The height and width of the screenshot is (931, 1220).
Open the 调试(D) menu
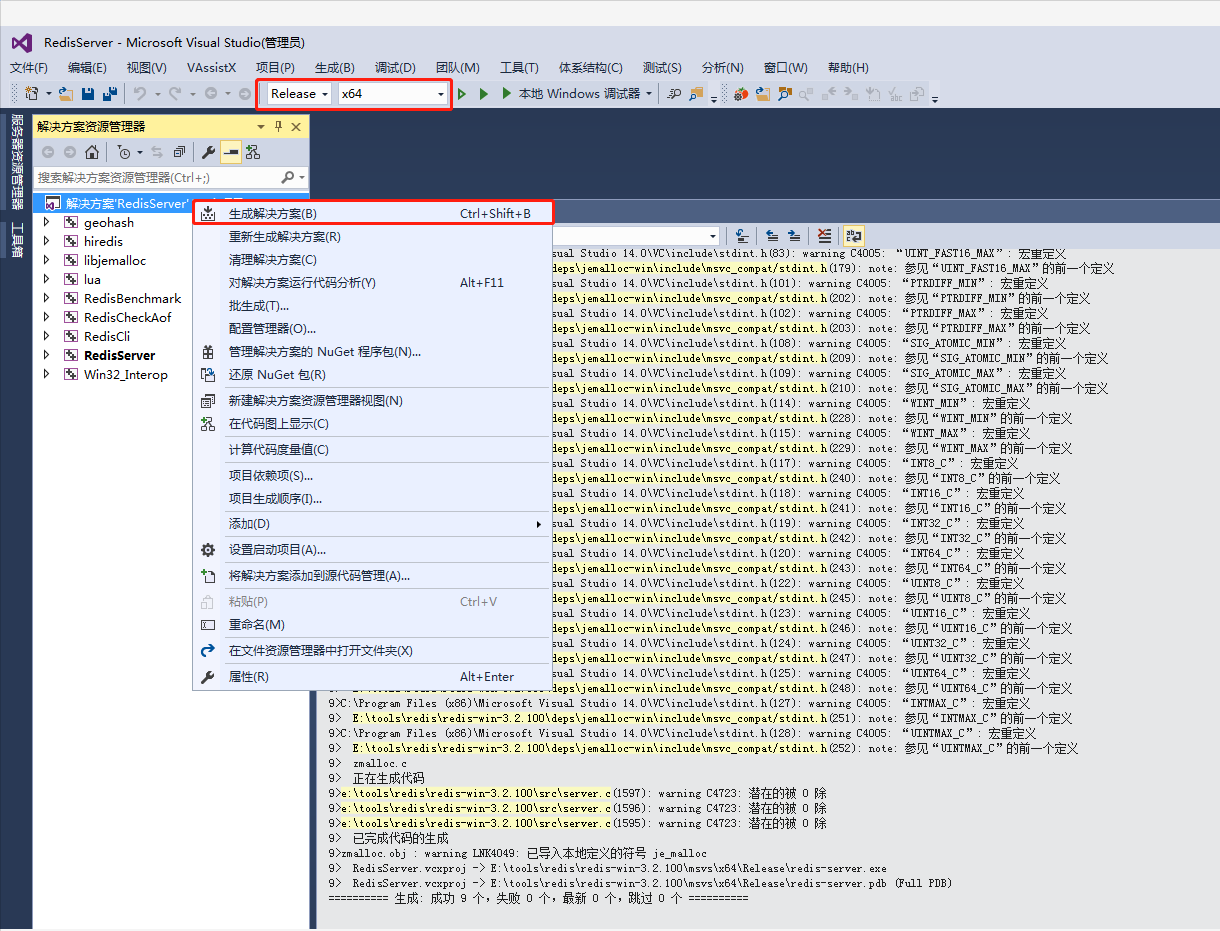tap(393, 68)
